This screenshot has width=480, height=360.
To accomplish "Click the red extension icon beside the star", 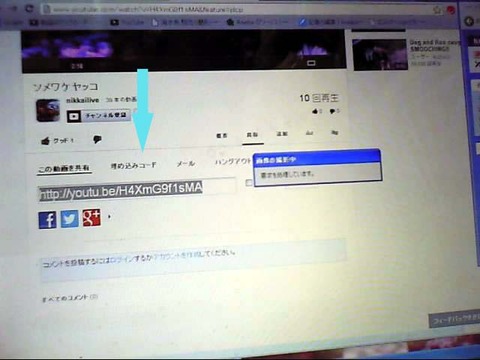I will pyautogui.click(x=451, y=10).
